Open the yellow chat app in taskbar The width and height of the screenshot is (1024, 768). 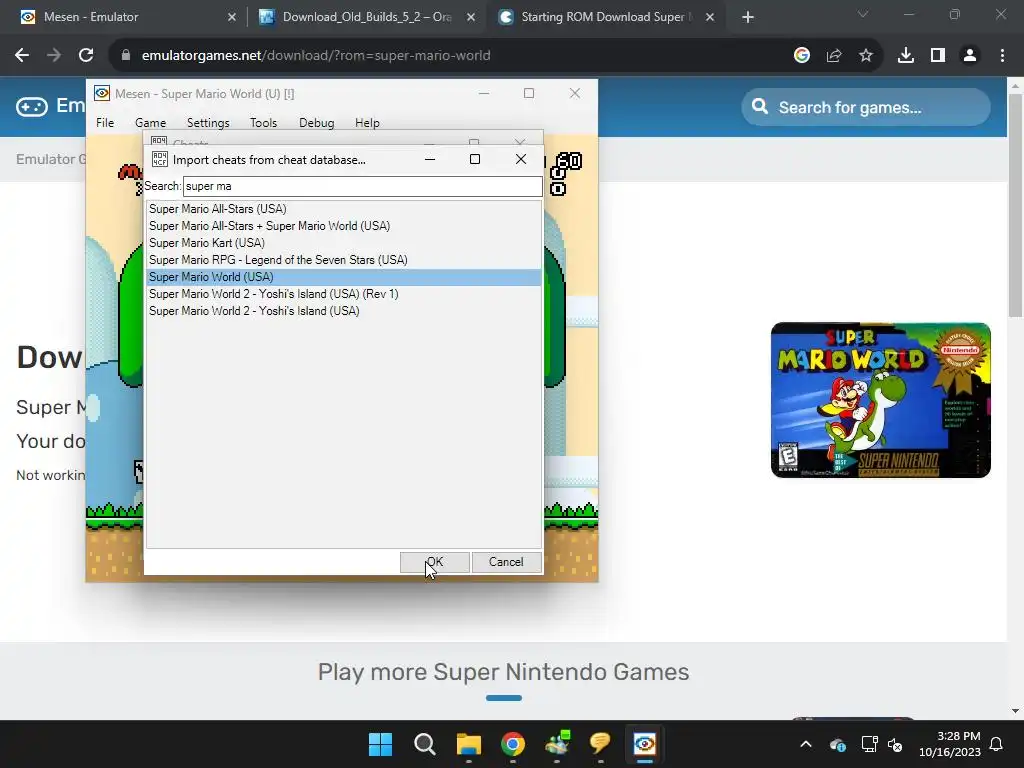pos(600,744)
